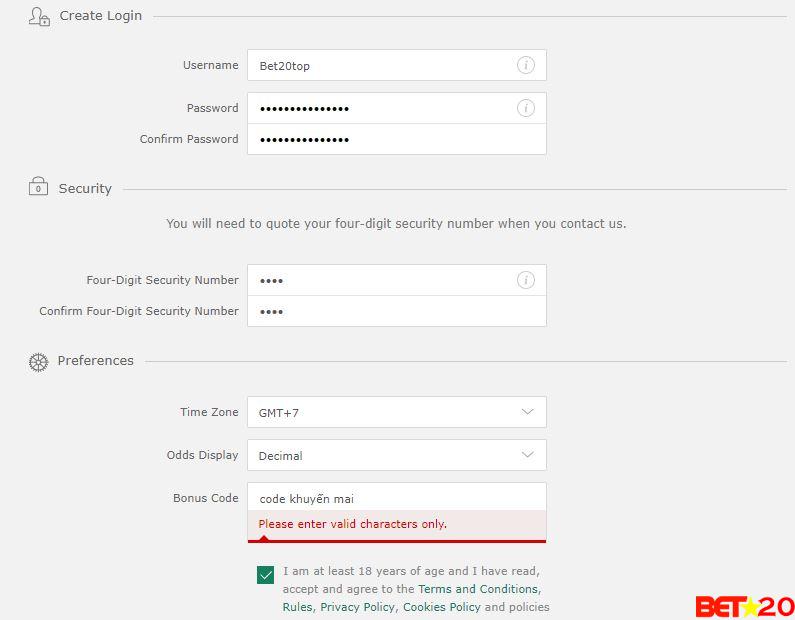This screenshot has height=620, width=795.
Task: Click the Four-Digit Security Number info icon
Action: 525,280
